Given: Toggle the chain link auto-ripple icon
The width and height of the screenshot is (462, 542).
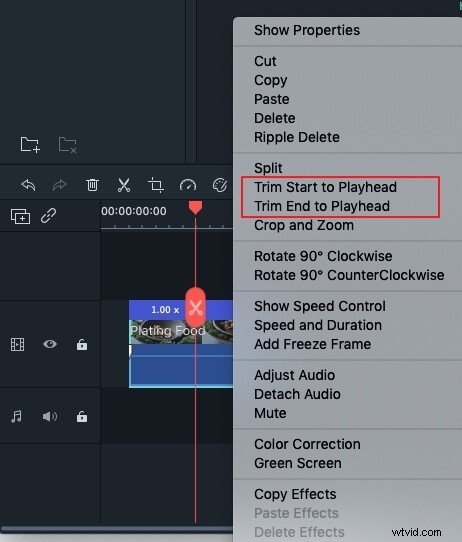Looking at the screenshot, I should coord(48,216).
